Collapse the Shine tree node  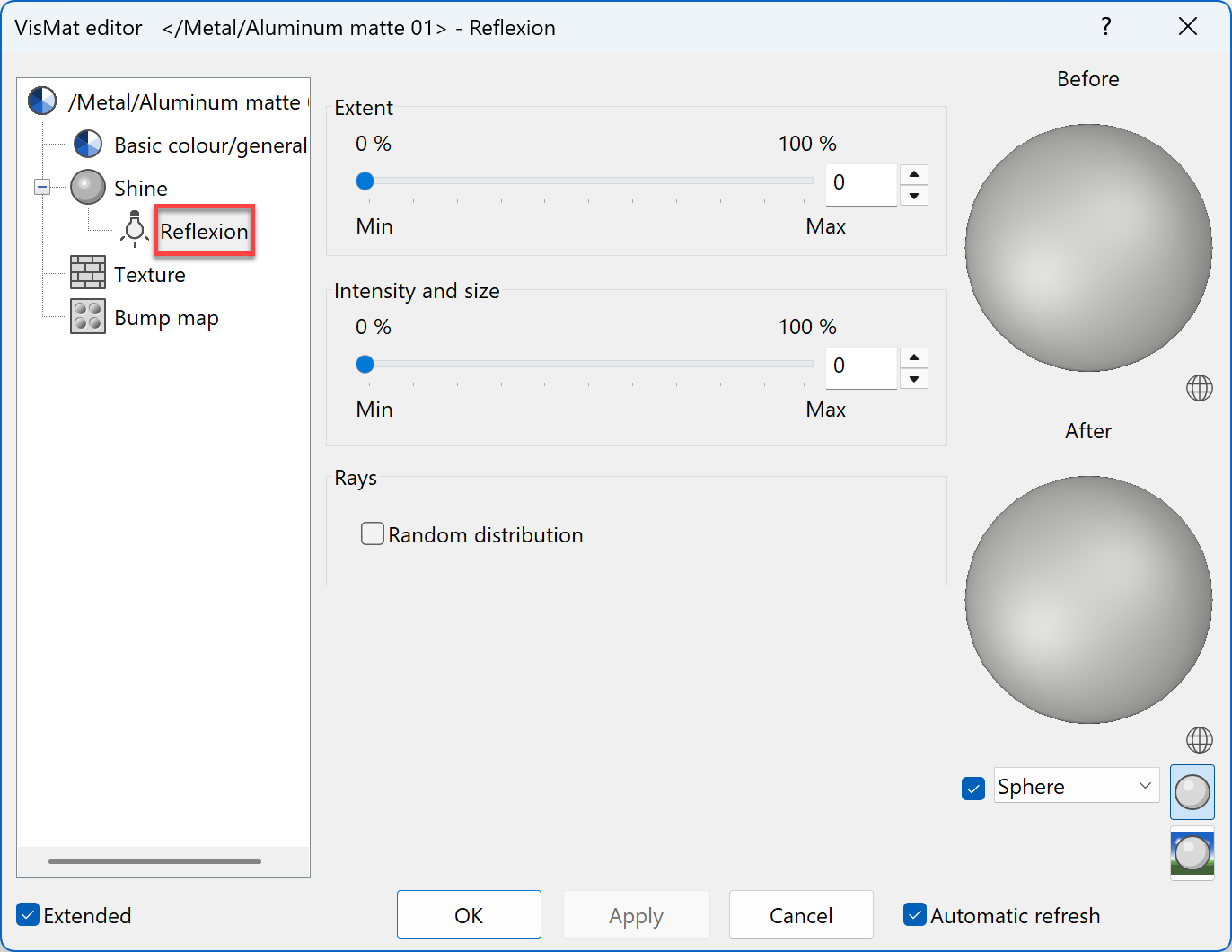(42, 188)
